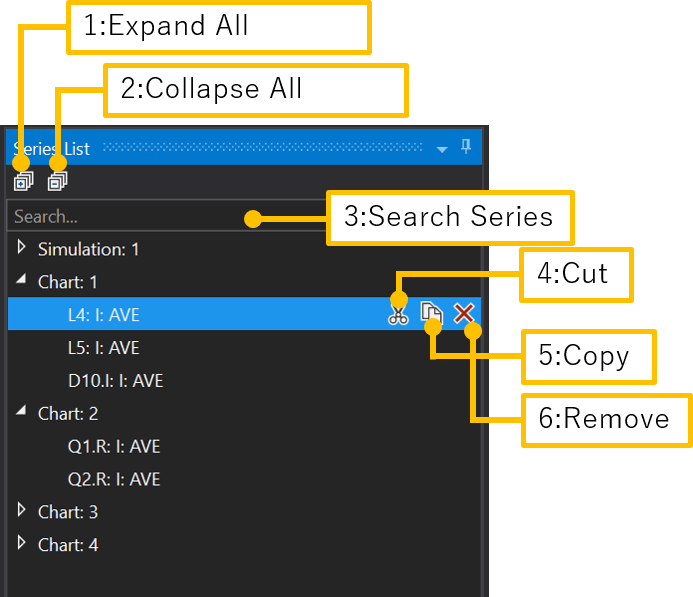Image resolution: width=693 pixels, height=597 pixels.
Task: Open the Series List panel options arrow
Action: [x=442, y=149]
